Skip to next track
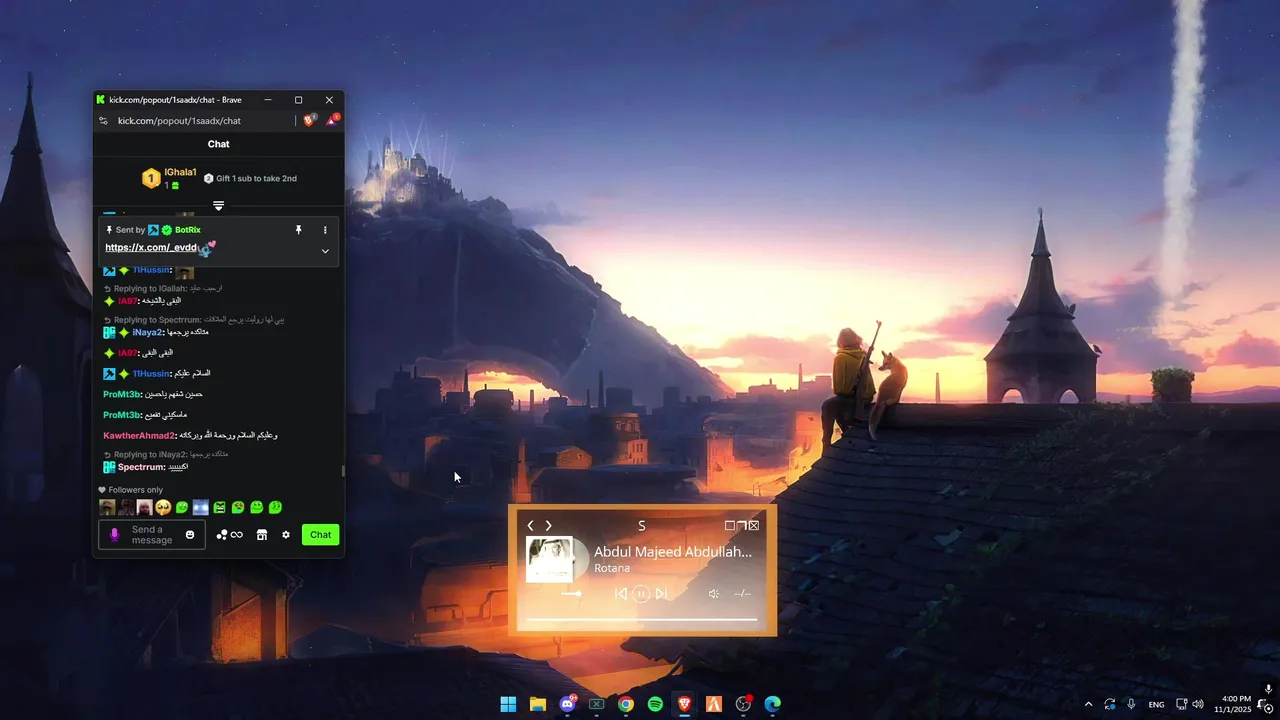This screenshot has width=1280, height=720. tap(661, 594)
